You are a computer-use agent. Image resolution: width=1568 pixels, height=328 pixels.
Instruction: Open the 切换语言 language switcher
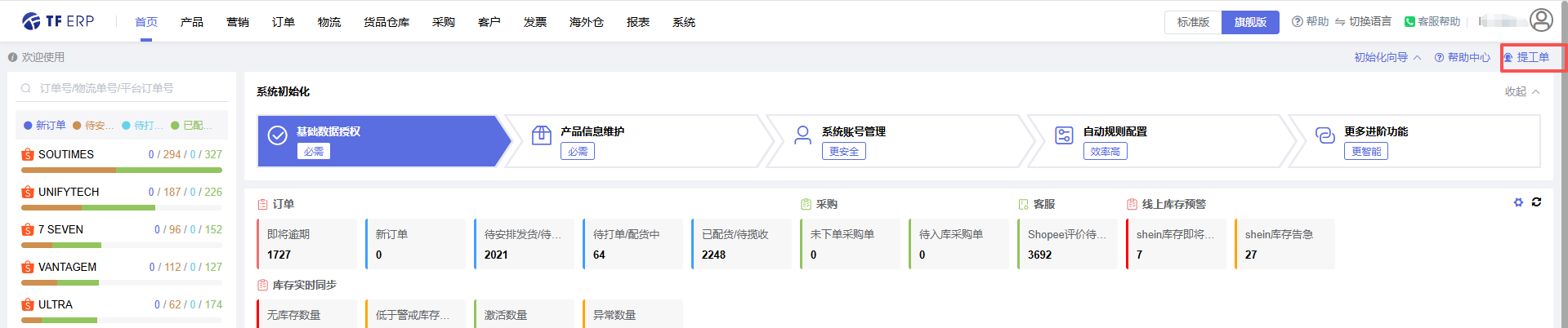pos(1363,22)
